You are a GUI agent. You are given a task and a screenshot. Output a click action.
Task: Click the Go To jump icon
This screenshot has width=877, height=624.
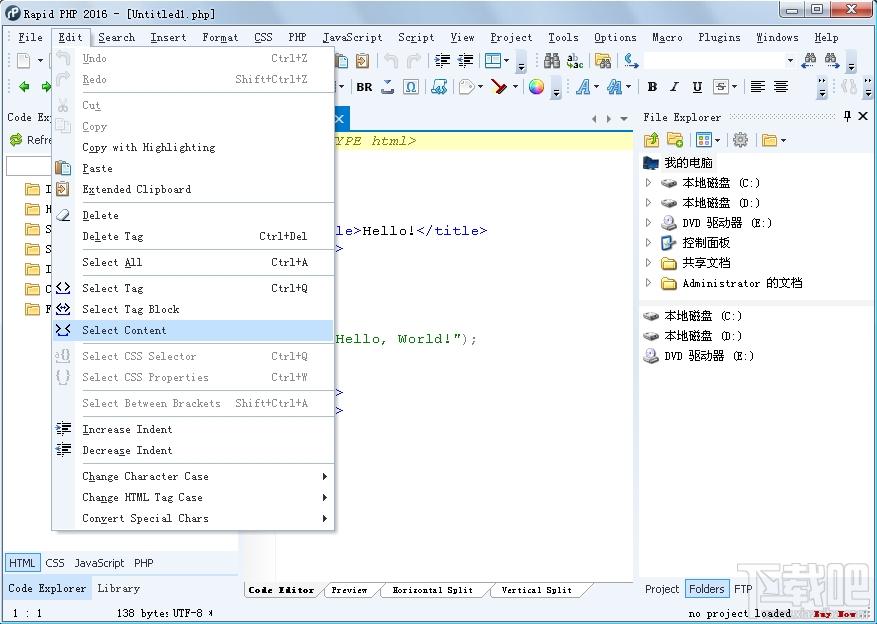[631, 60]
